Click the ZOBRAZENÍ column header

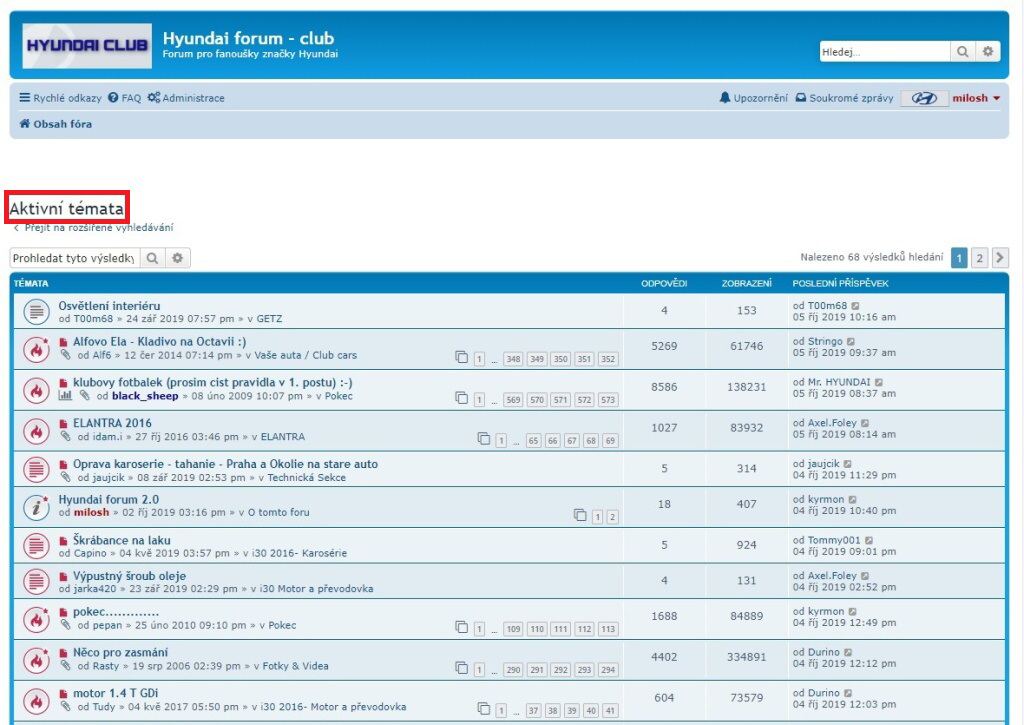tap(746, 283)
